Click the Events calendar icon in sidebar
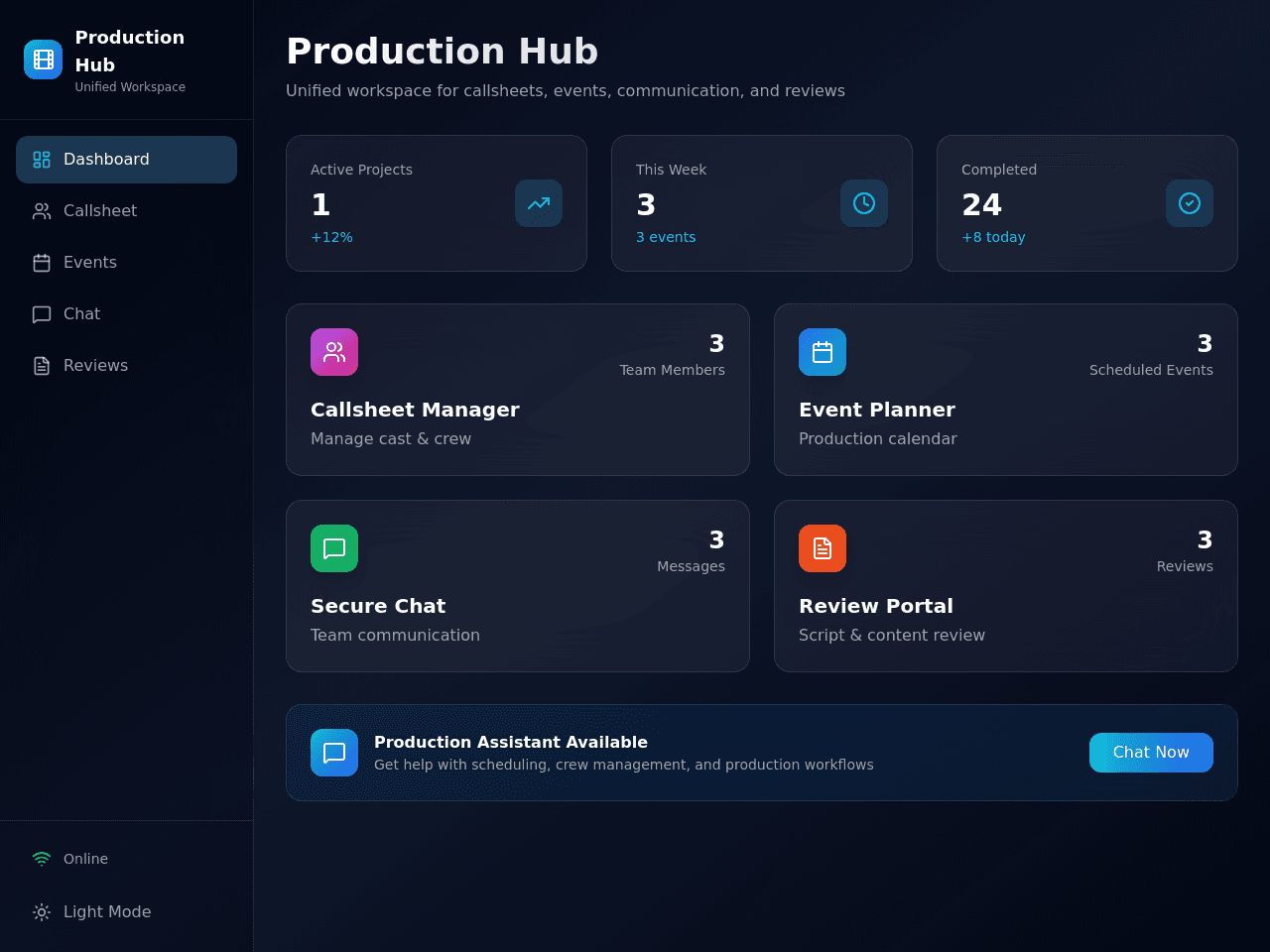This screenshot has height=952, width=1270. [x=42, y=263]
